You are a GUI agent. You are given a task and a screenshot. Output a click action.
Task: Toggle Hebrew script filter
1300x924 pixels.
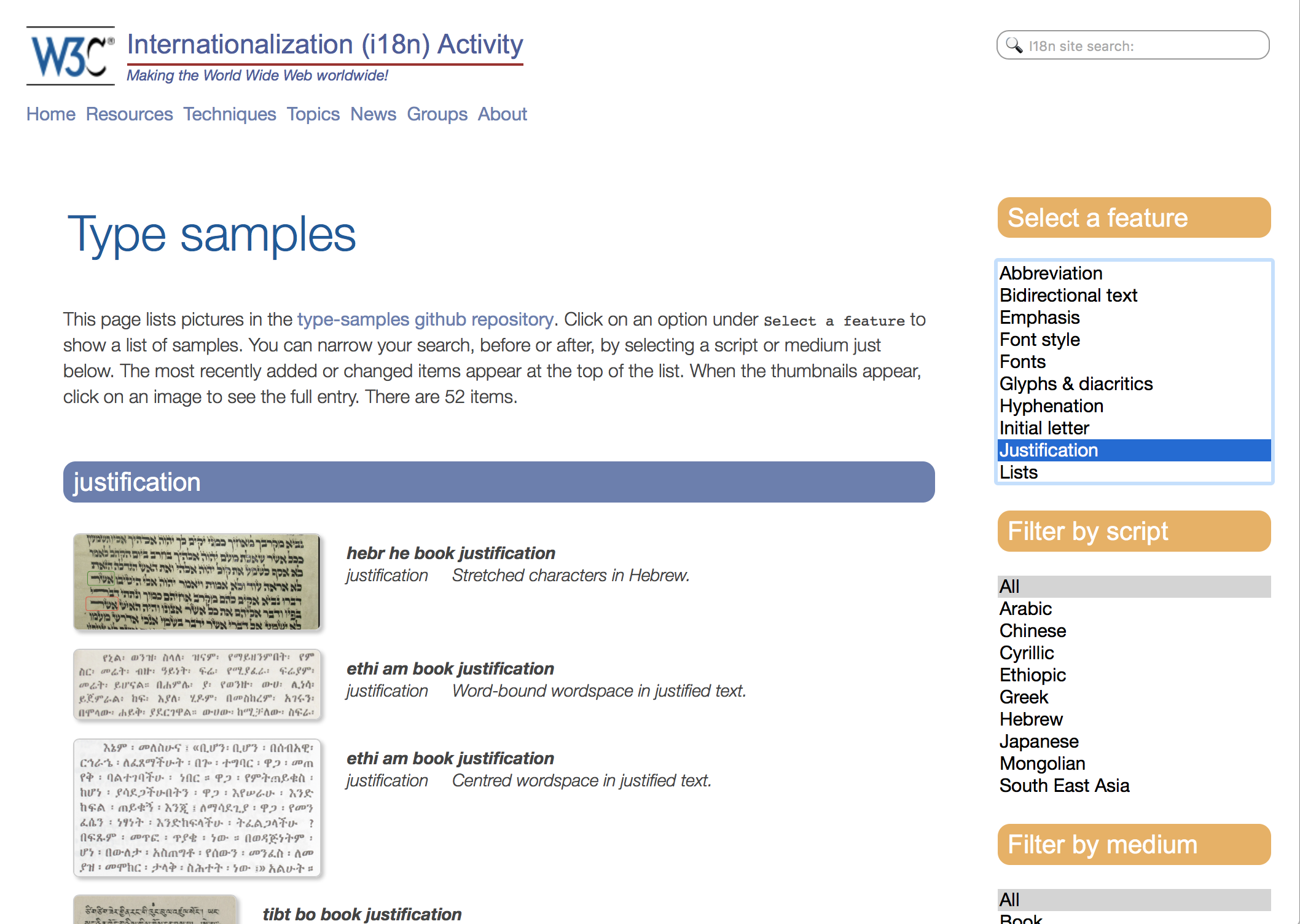click(x=1031, y=720)
